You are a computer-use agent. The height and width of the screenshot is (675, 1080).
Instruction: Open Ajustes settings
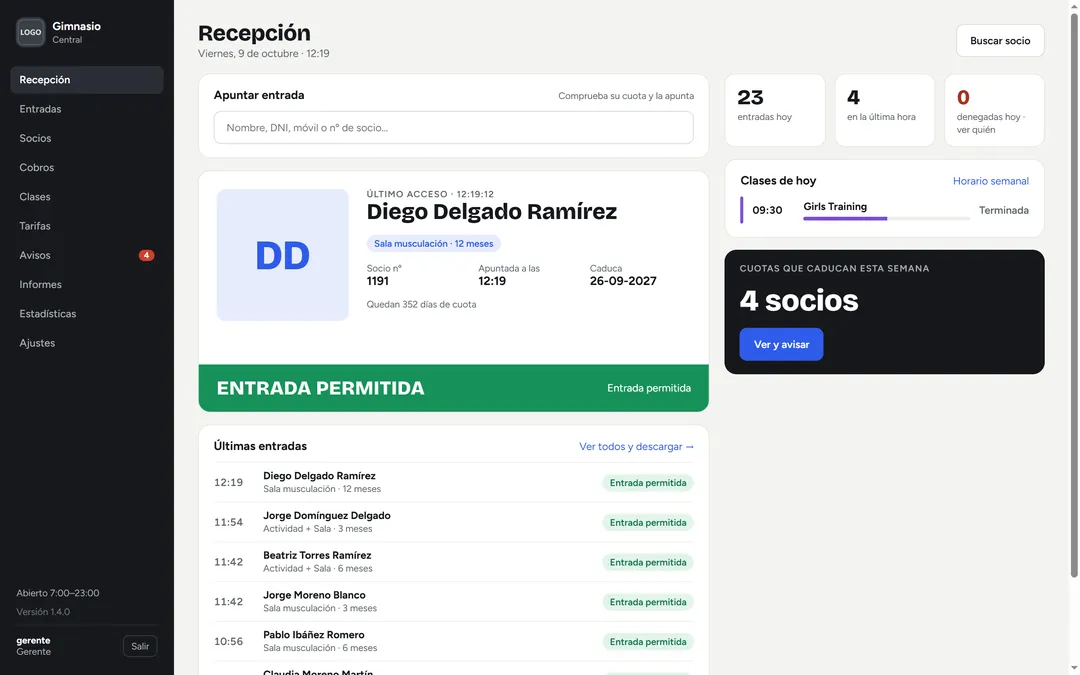(87, 343)
